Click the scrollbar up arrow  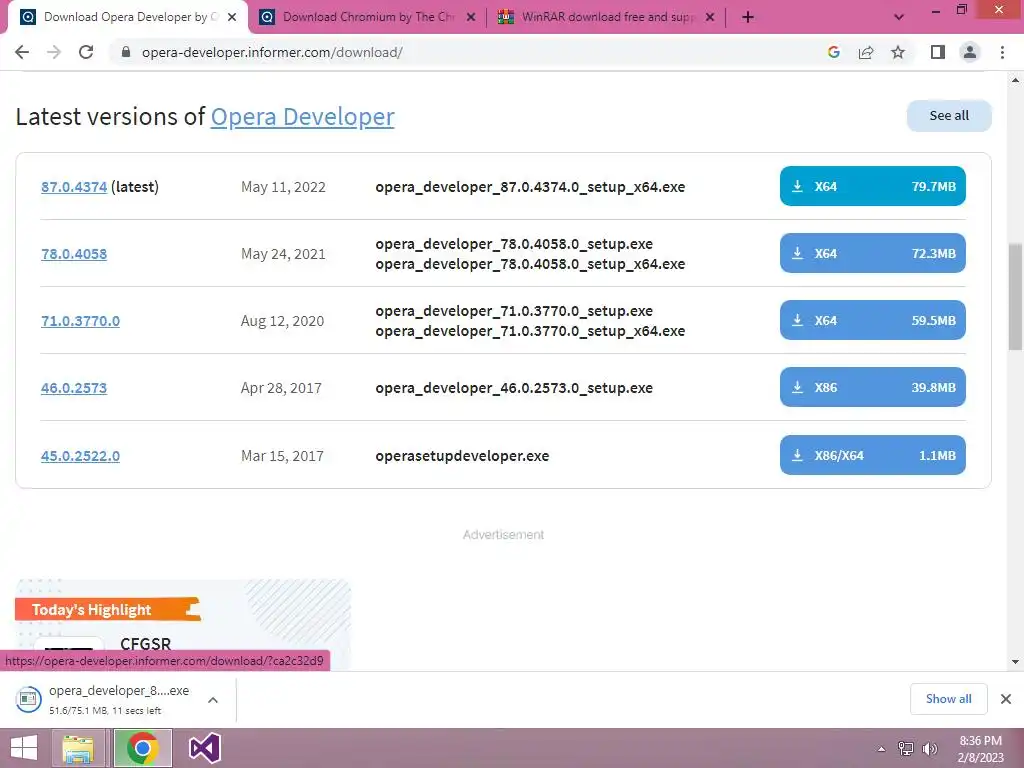(x=1015, y=80)
